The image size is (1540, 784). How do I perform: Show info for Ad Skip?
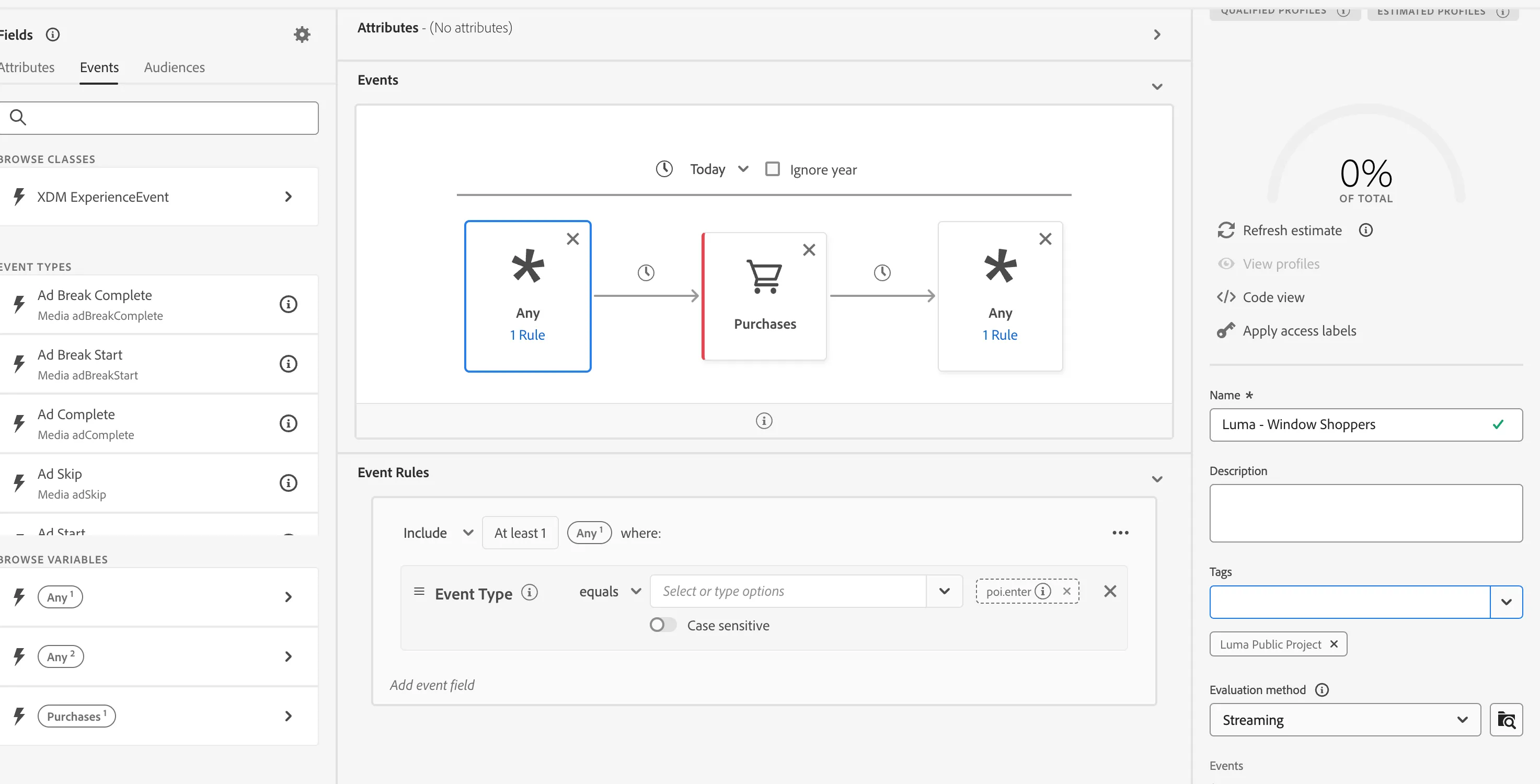(288, 483)
